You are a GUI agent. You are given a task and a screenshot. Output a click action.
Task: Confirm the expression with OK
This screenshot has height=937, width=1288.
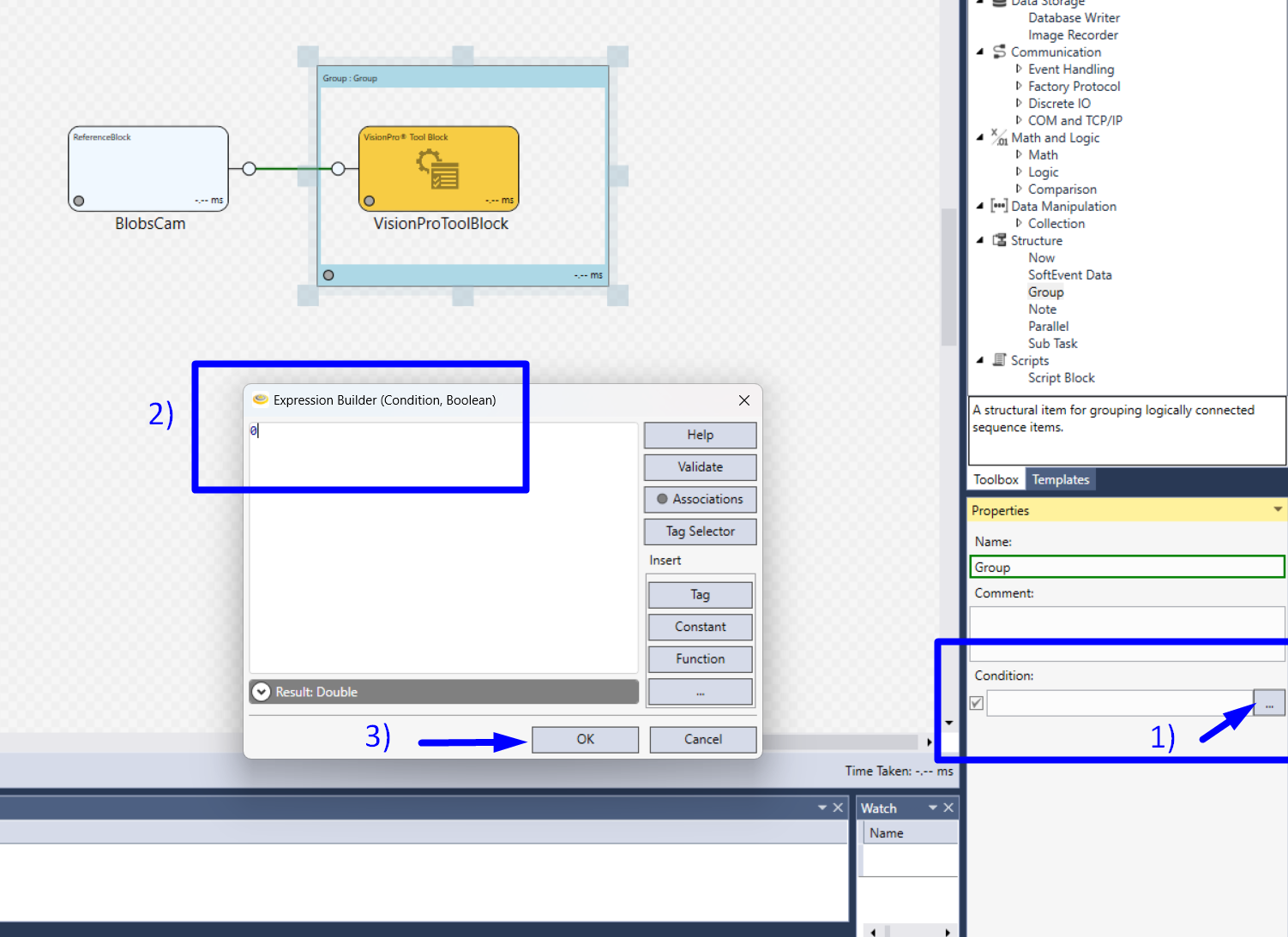click(x=585, y=739)
